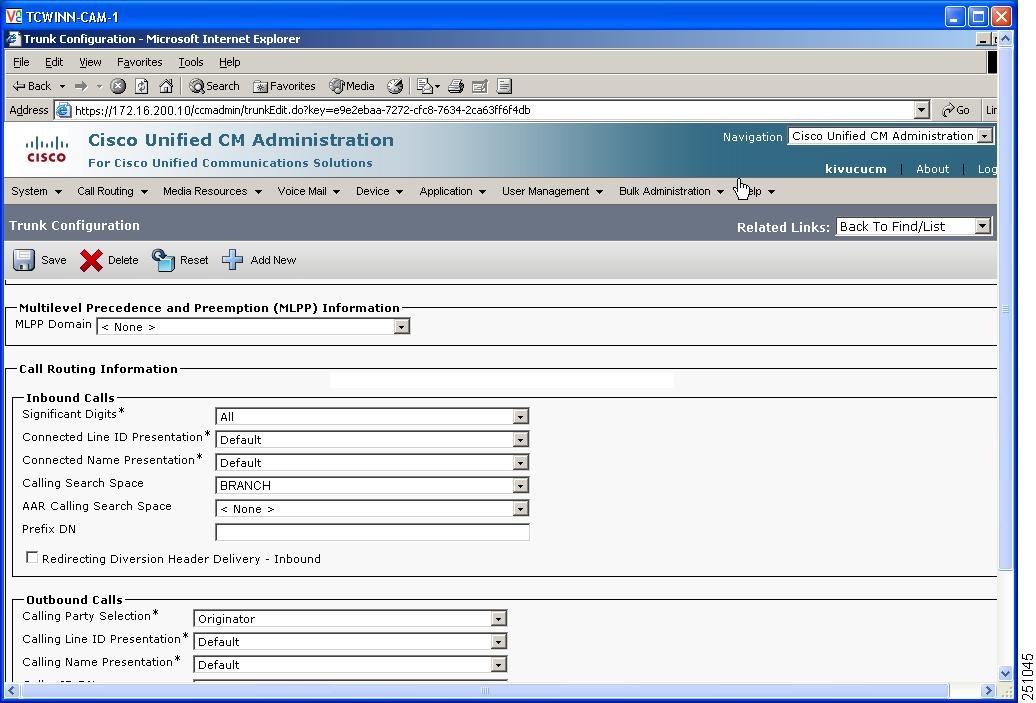1036x703 pixels.
Task: Open the IE Favorites menu
Action: (x=139, y=62)
